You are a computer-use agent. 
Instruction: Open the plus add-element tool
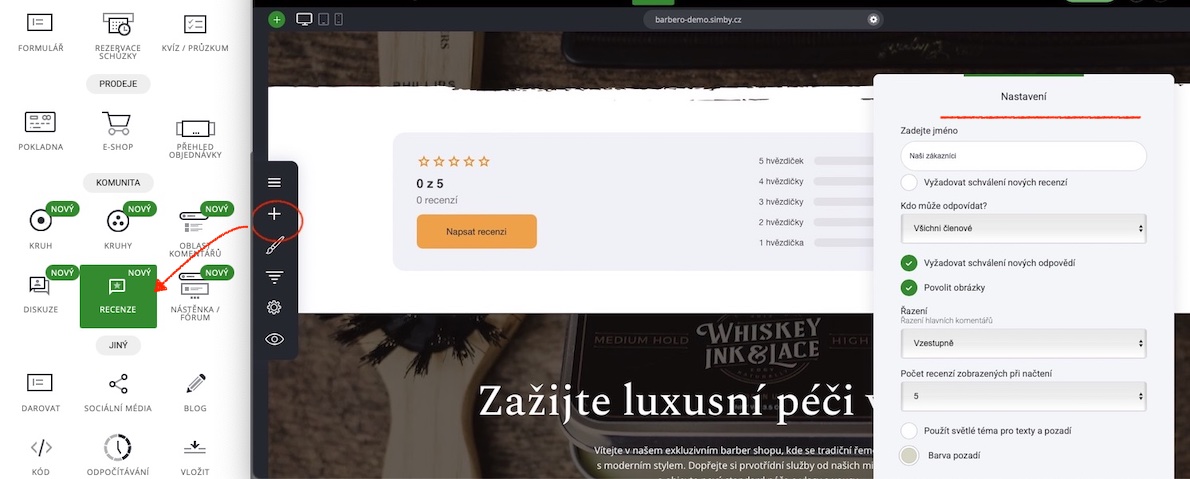(x=275, y=215)
